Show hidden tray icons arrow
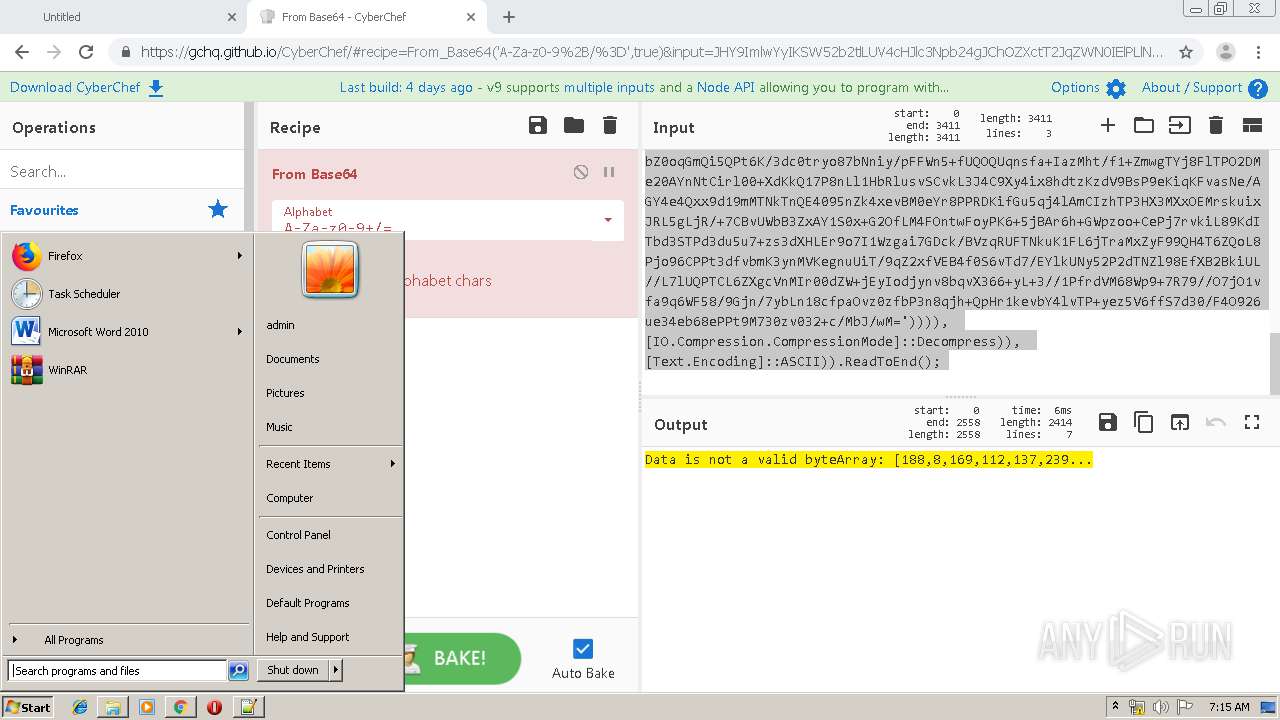The image size is (1280, 720). [1115, 707]
